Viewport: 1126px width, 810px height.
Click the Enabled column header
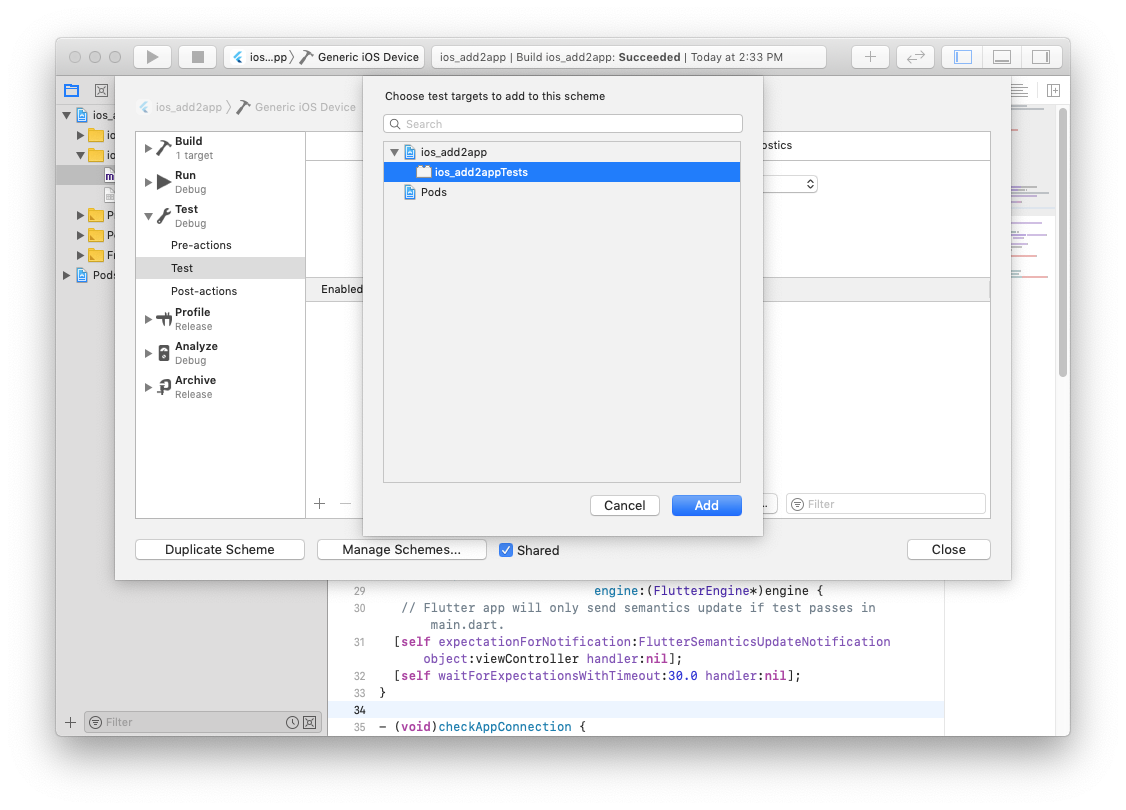342,289
